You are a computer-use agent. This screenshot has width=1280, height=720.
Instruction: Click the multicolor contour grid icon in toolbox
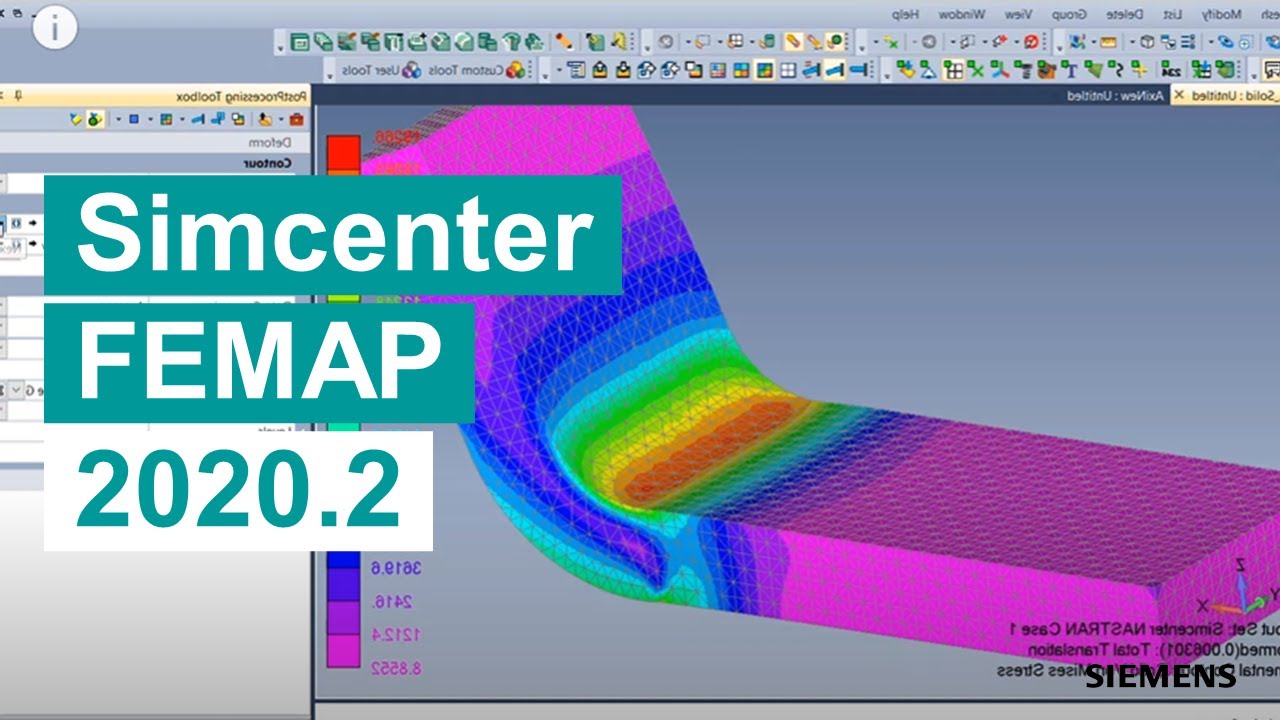[166, 119]
